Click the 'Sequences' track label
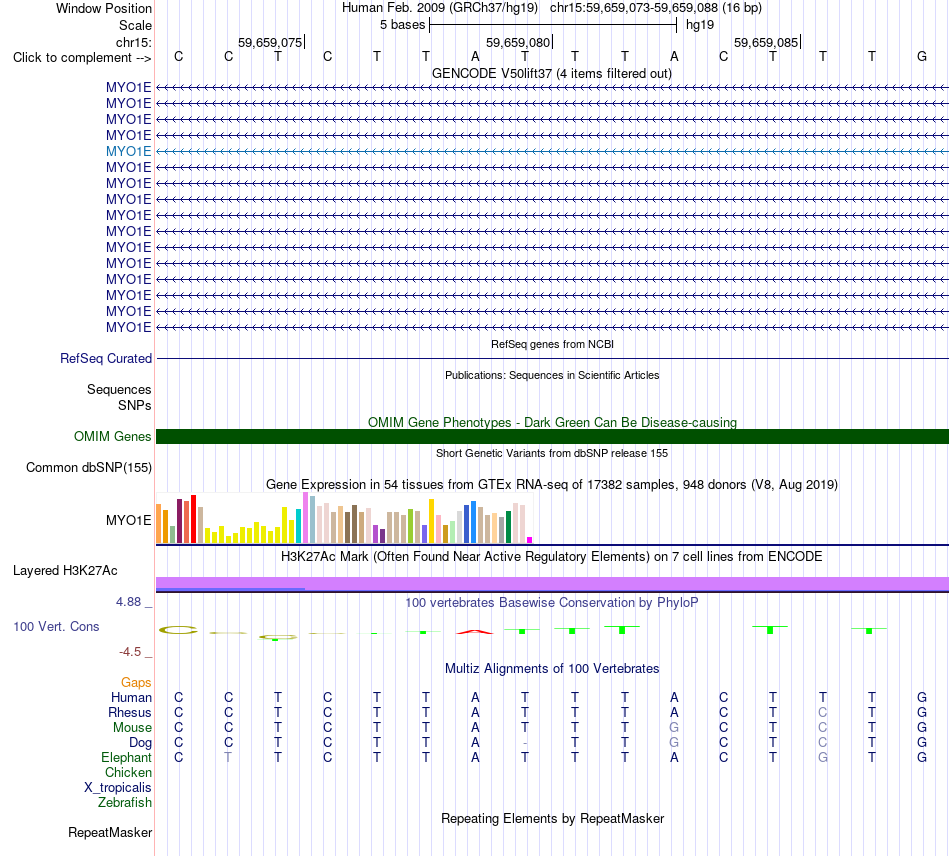Screen dimensions: 950x856 pos(119,390)
